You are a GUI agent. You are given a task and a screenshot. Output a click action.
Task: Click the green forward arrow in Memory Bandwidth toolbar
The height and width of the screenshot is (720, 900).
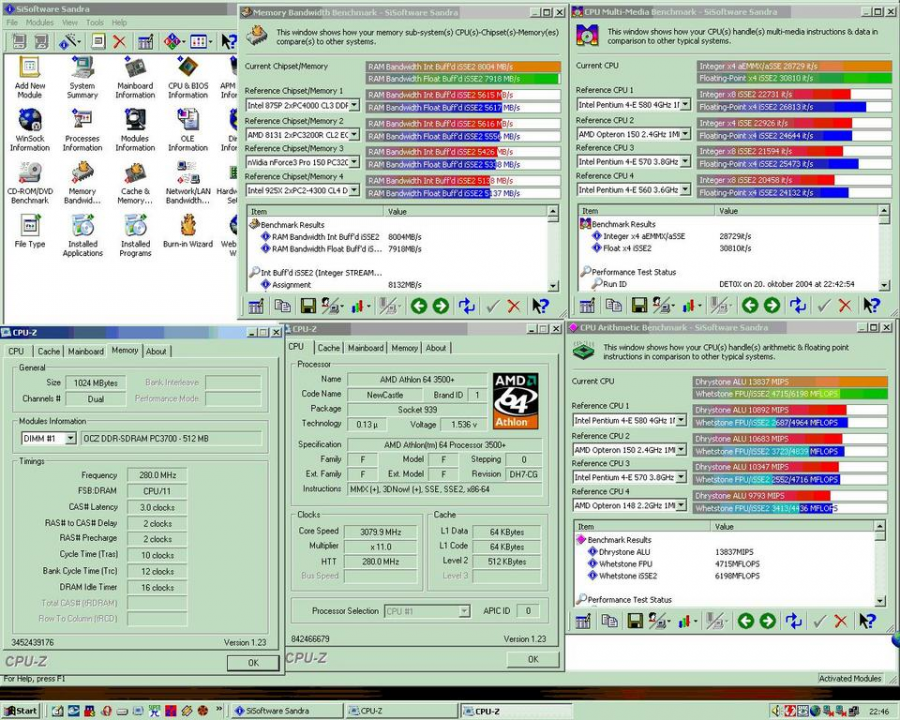click(441, 306)
